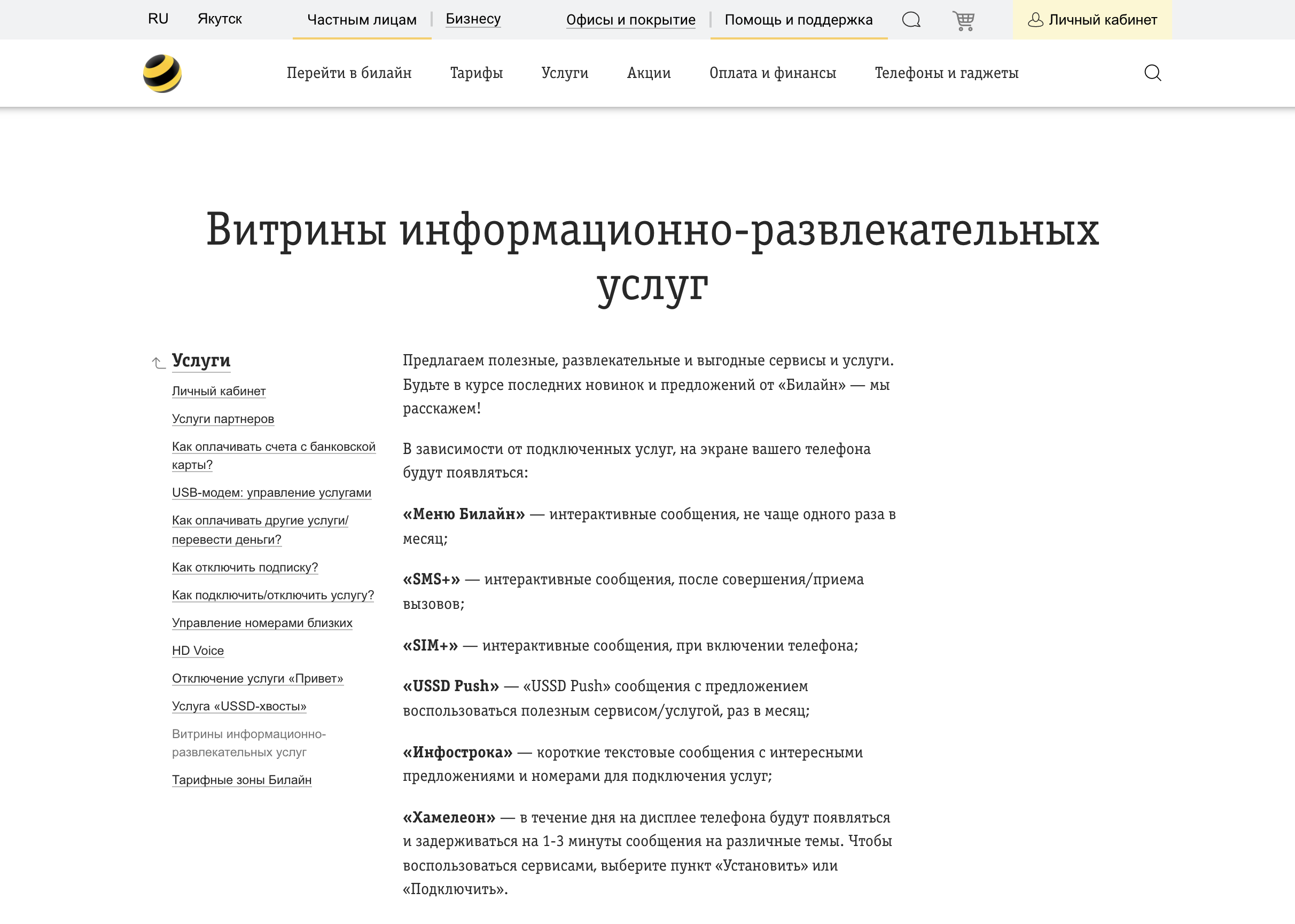The height and width of the screenshot is (924, 1295).
Task: Open the Услуги menu
Action: 564,73
